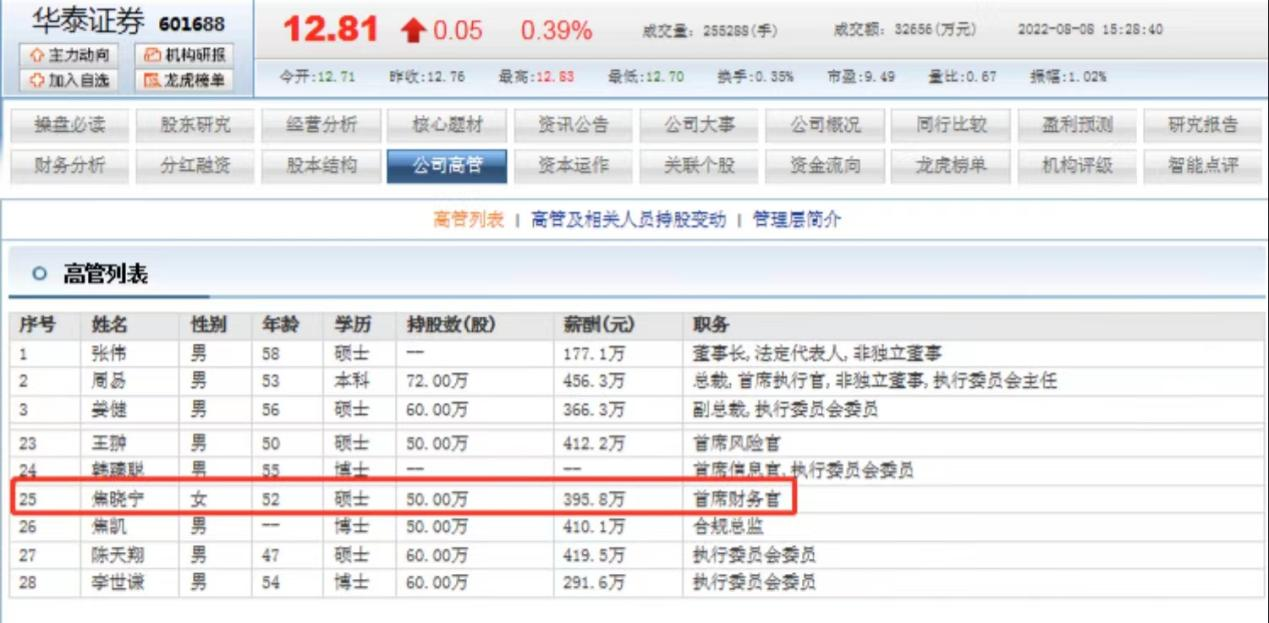1269x623 pixels.
Task: Select the 资金流向 tab
Action: [825, 166]
